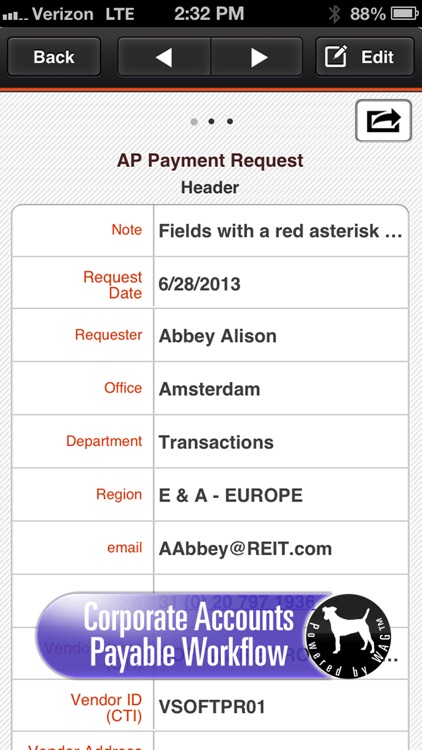This screenshot has height=750, width=422.
Task: Tap the Back button
Action: (54, 57)
